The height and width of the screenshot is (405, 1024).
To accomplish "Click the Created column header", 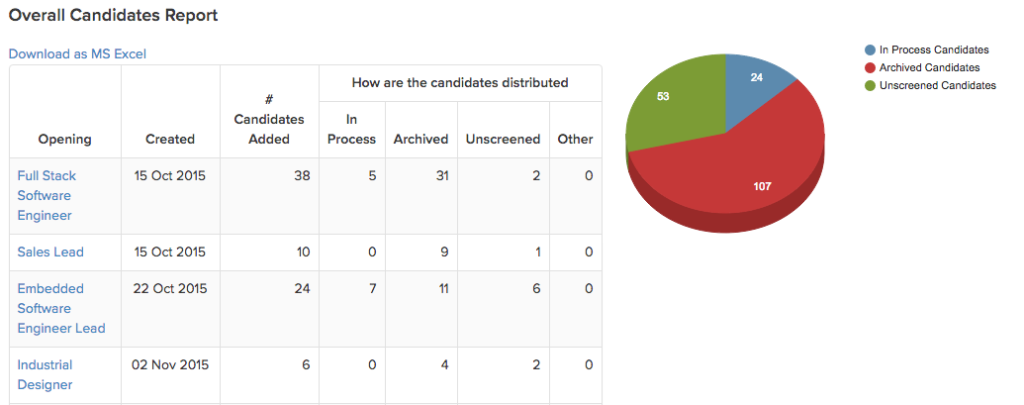I will pyautogui.click(x=170, y=139).
